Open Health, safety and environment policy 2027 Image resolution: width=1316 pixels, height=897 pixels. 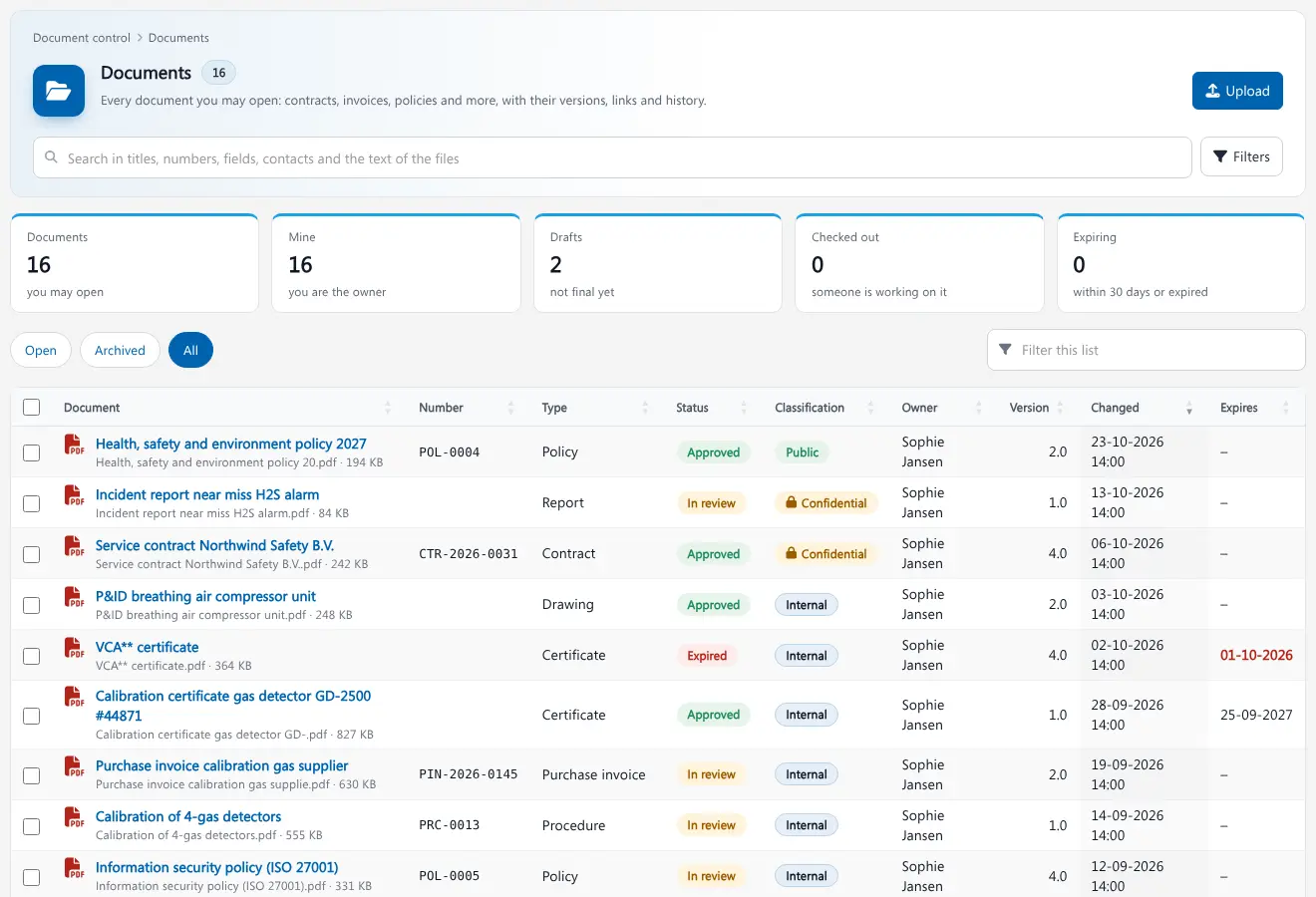click(x=231, y=444)
